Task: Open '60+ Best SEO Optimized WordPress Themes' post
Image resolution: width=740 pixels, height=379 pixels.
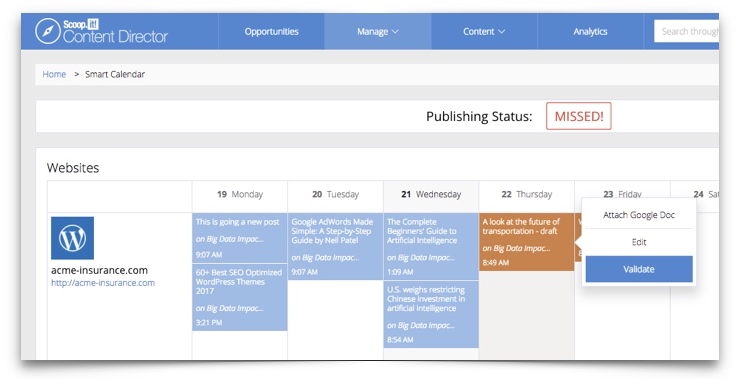Action: click(240, 297)
